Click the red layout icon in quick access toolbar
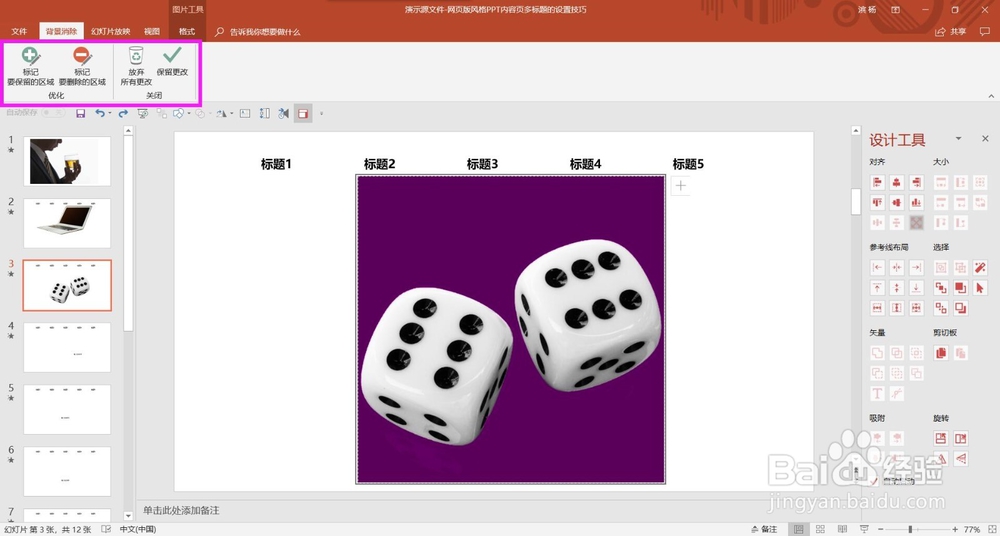1000x536 pixels. click(303, 114)
